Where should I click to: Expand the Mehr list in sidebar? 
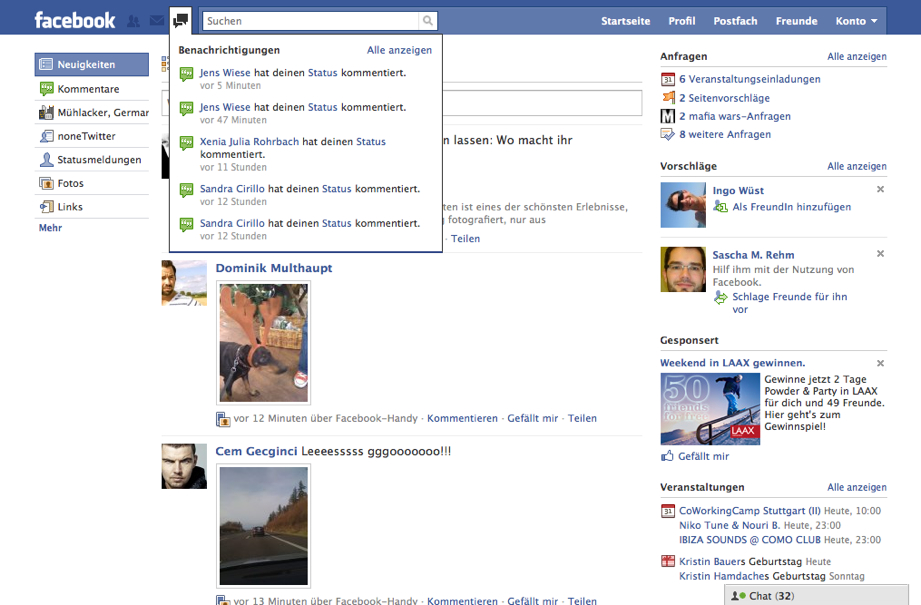click(50, 228)
